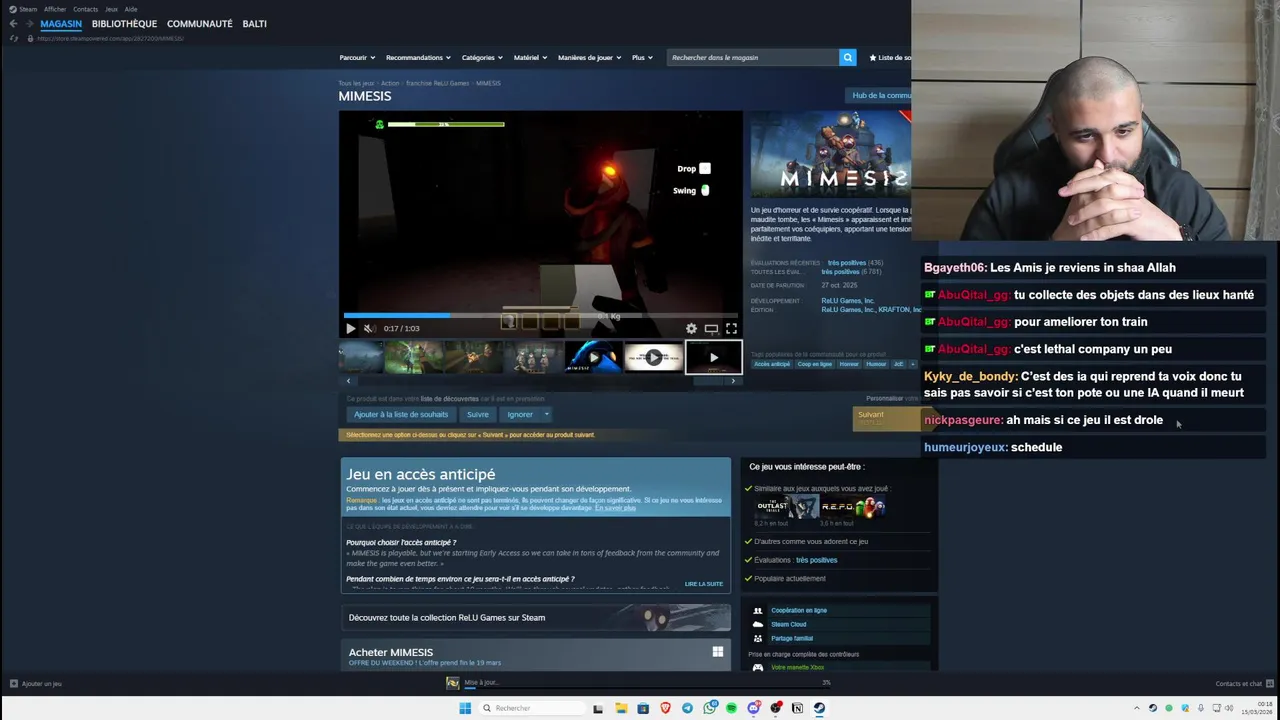Expand the Plus dropdown
Viewport: 1280px width, 720px height.
pos(642,57)
